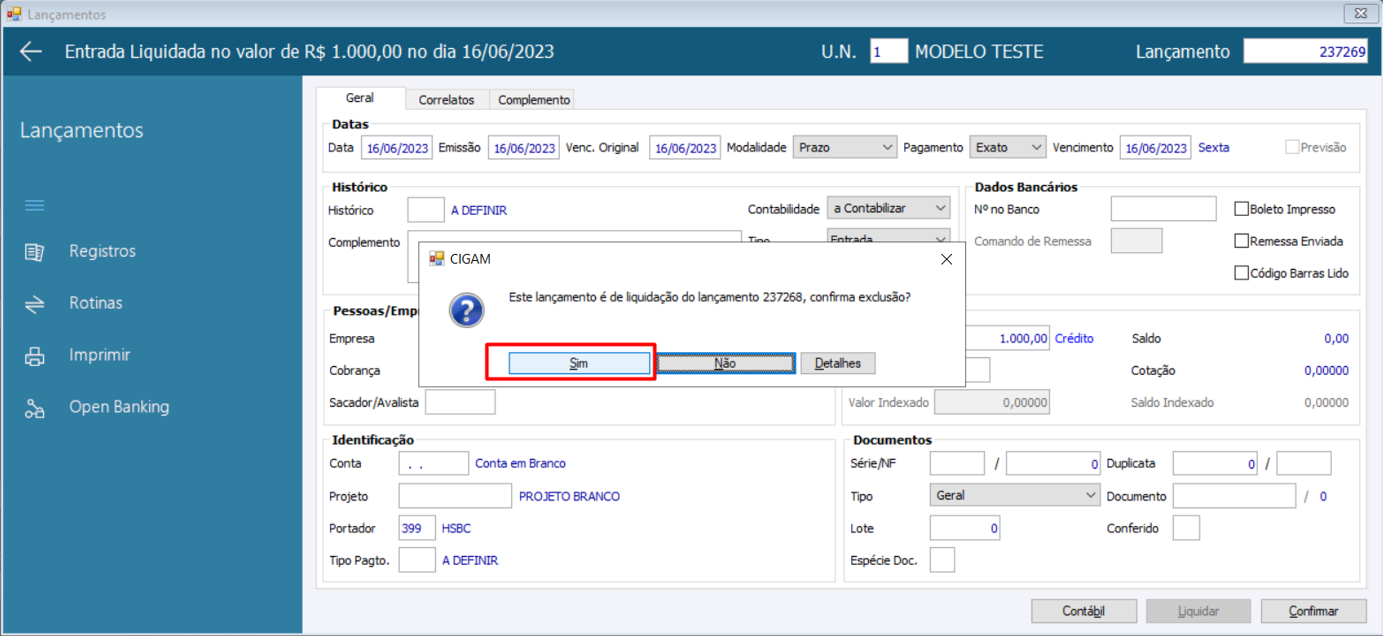The width and height of the screenshot is (1383, 636).
Task: Click the HSBC portador text
Action: [456, 528]
